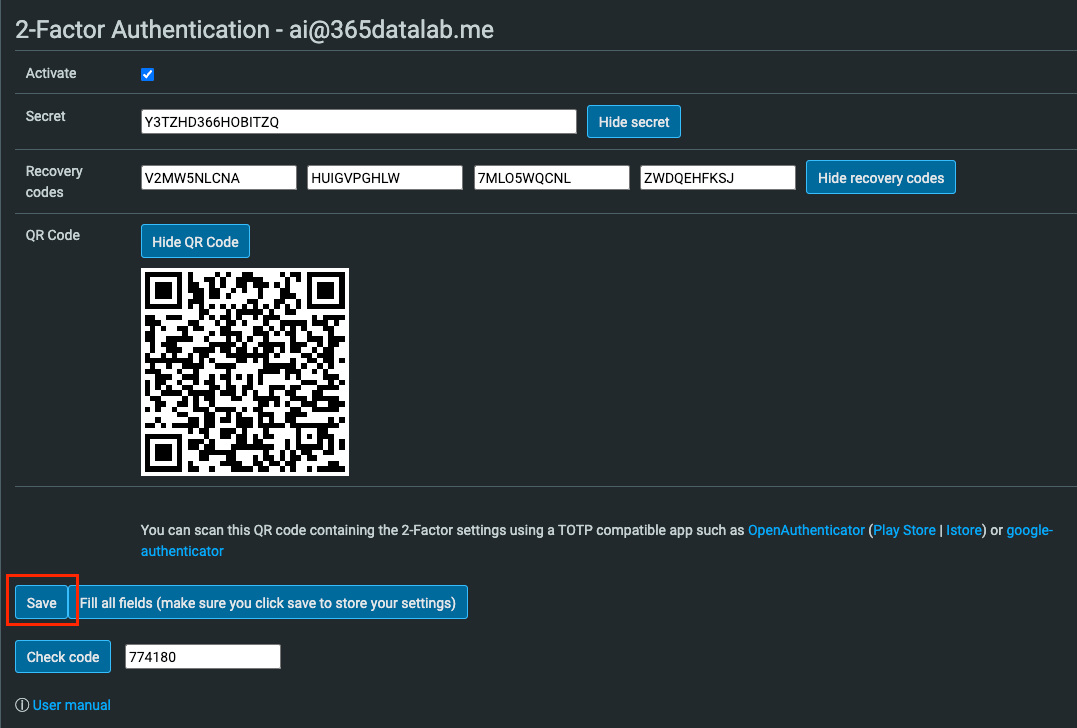Click the Check code button

coord(63,657)
